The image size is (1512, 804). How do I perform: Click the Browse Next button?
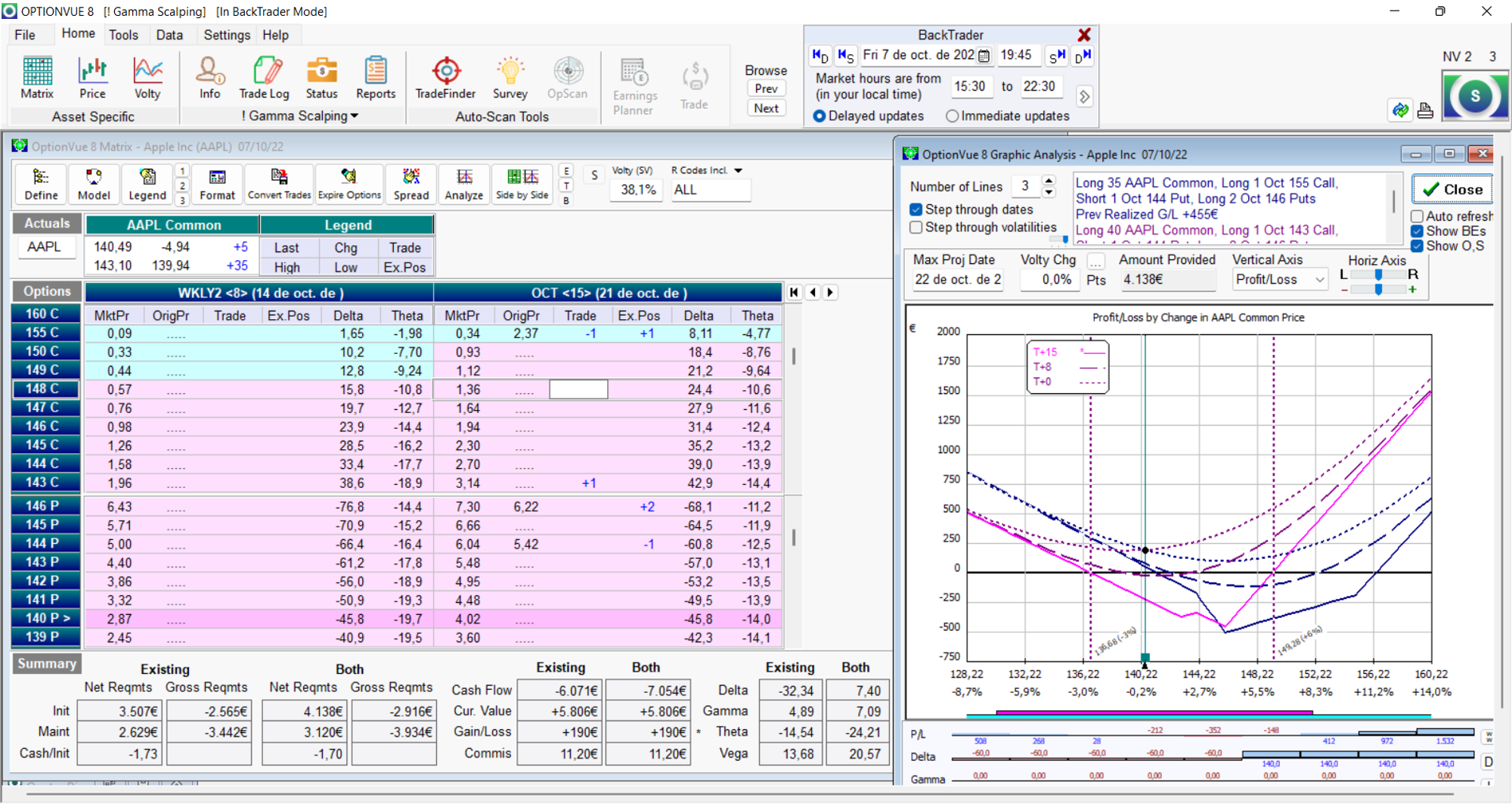pos(766,108)
